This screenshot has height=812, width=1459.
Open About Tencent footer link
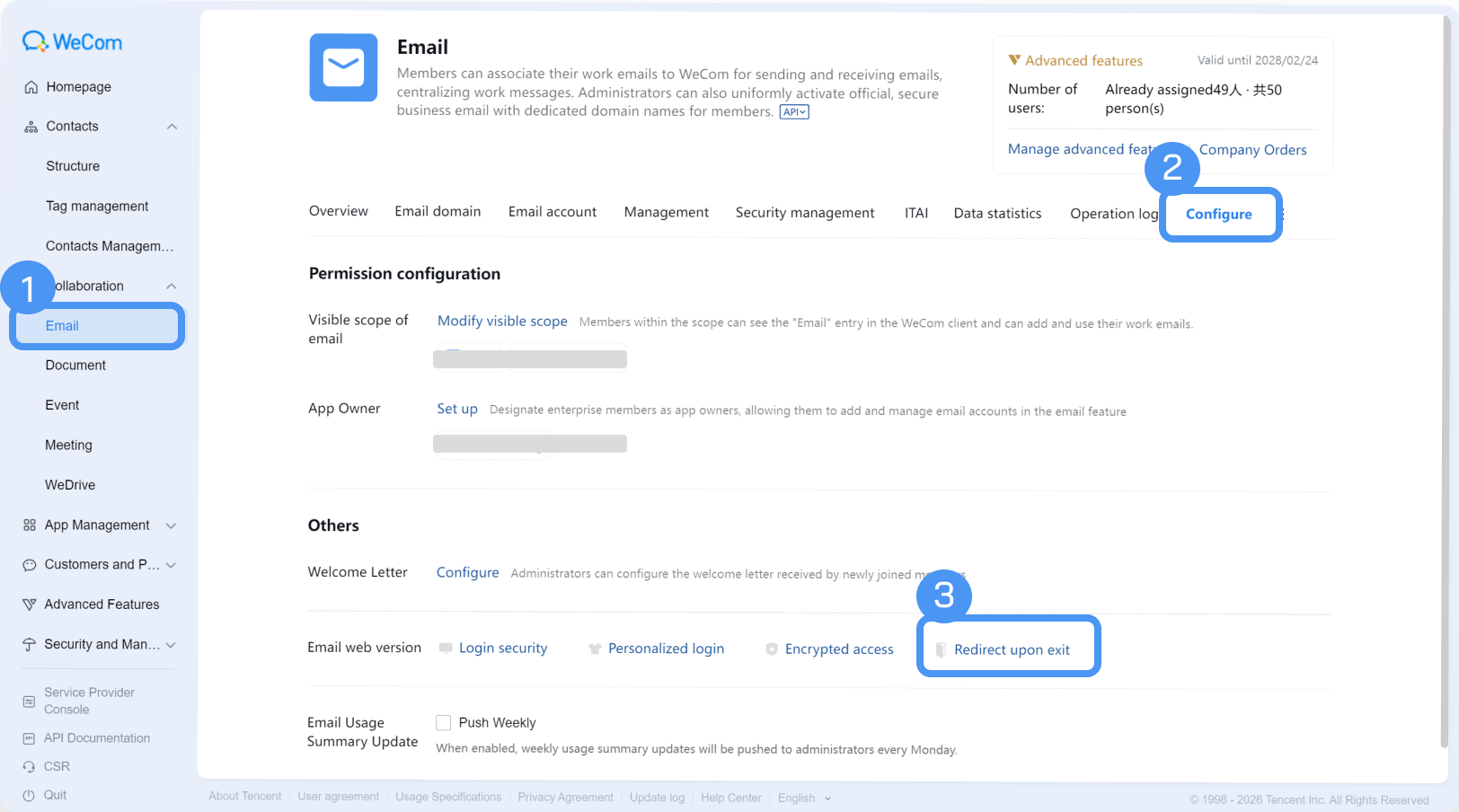coord(244,797)
